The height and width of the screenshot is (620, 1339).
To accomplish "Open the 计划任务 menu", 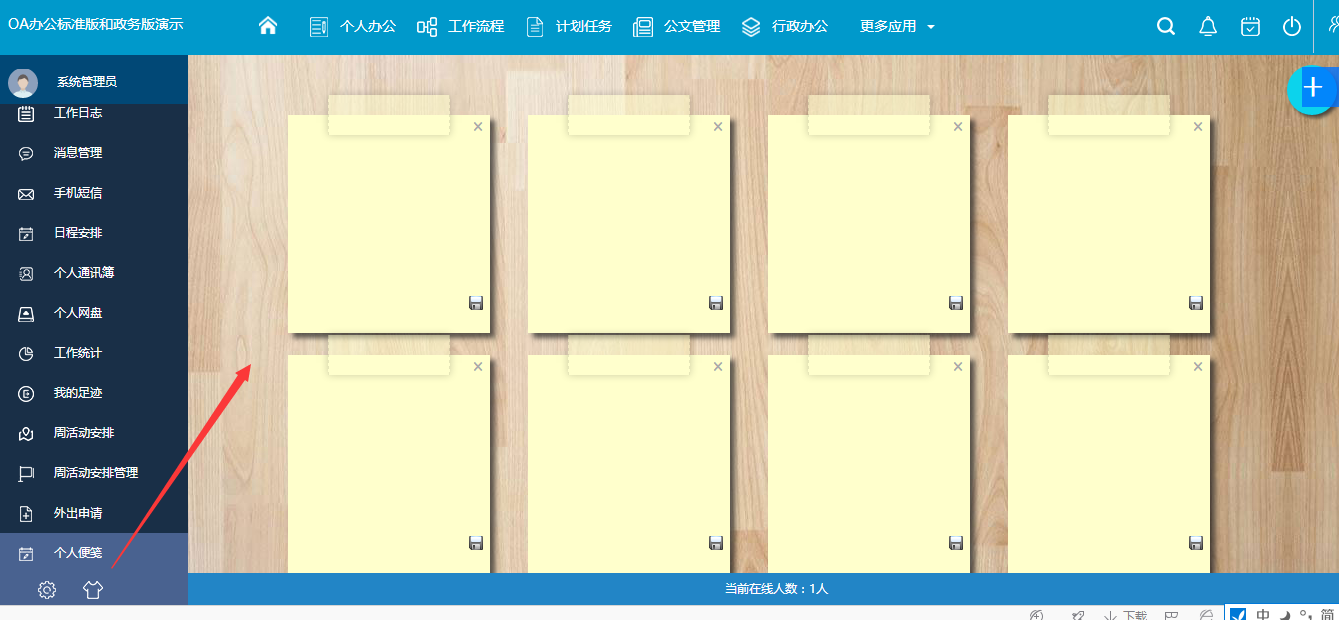I will [569, 27].
